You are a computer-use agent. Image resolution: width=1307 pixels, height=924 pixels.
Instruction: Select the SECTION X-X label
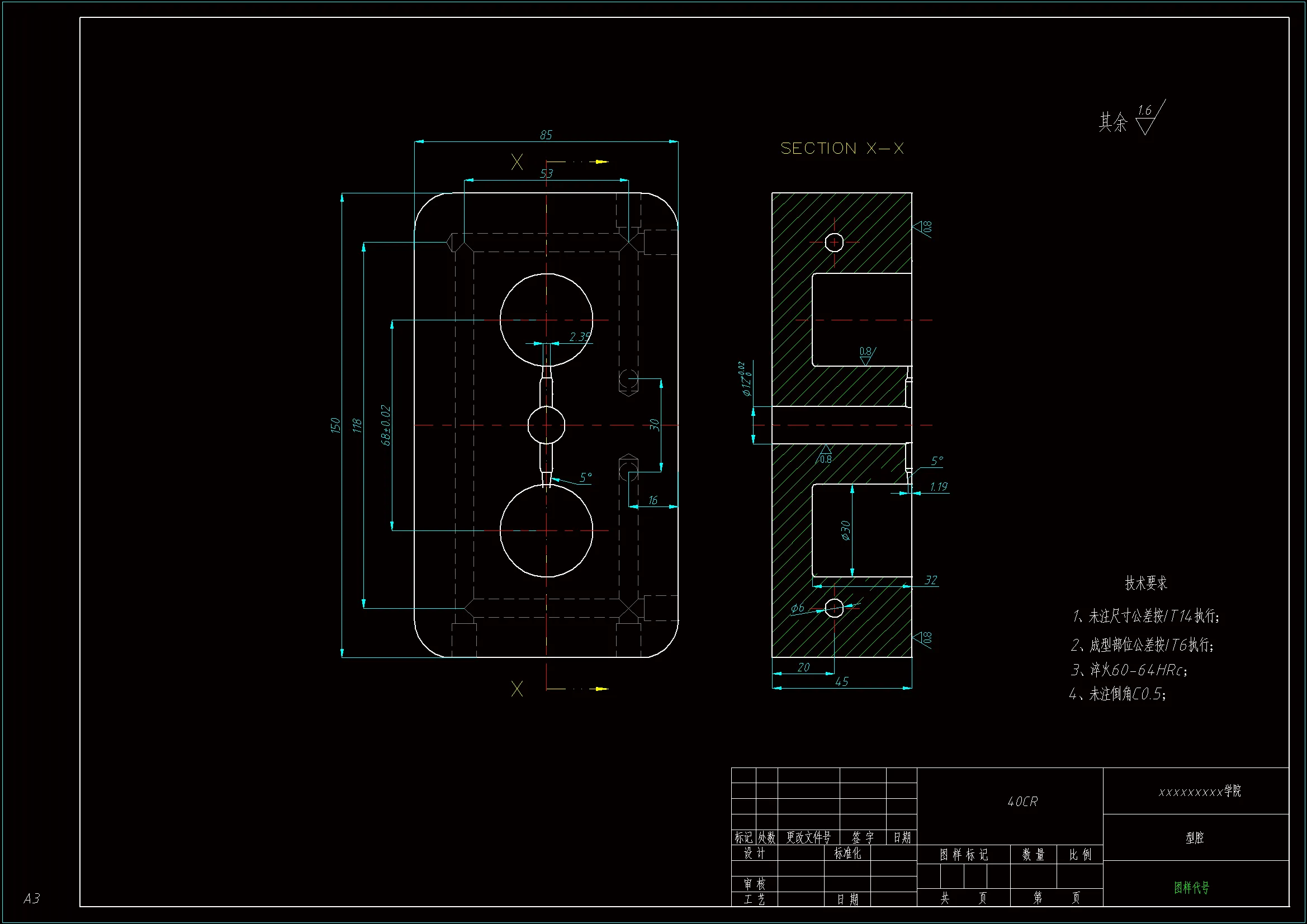pyautogui.click(x=841, y=149)
